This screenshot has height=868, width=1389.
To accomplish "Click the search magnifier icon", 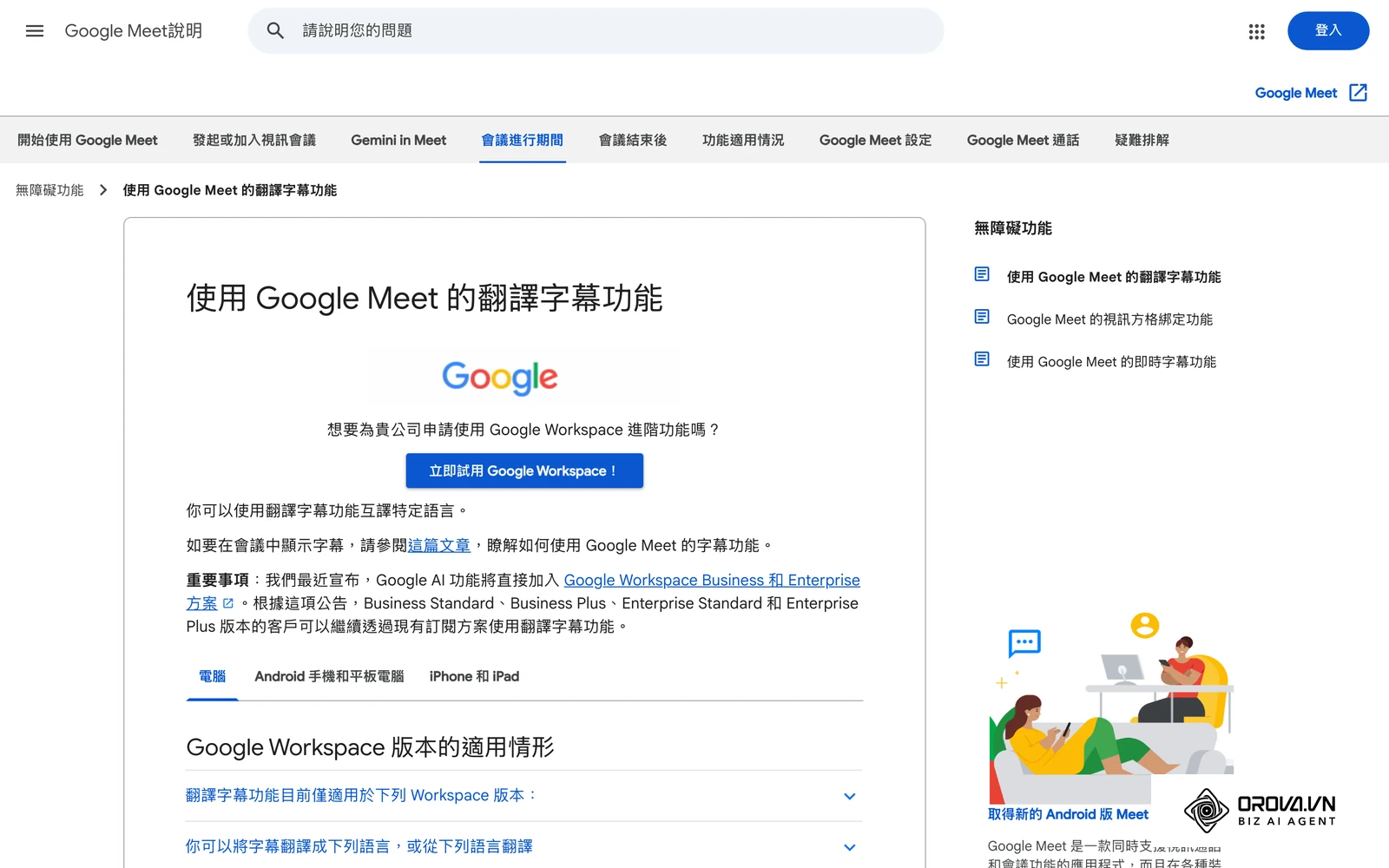I will coord(275,31).
